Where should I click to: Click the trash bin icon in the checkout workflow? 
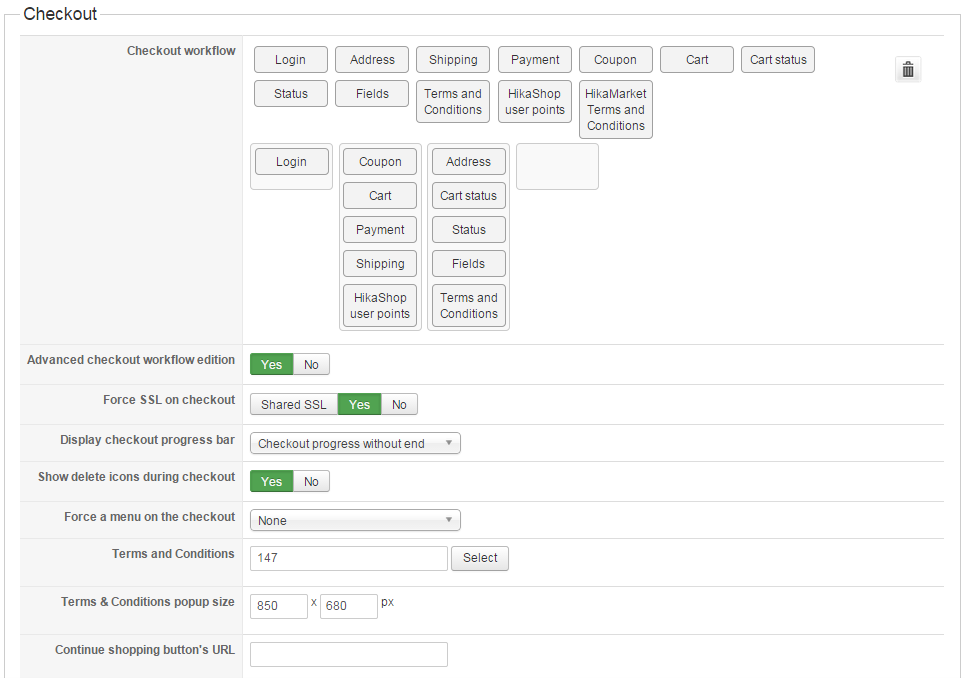tap(907, 69)
